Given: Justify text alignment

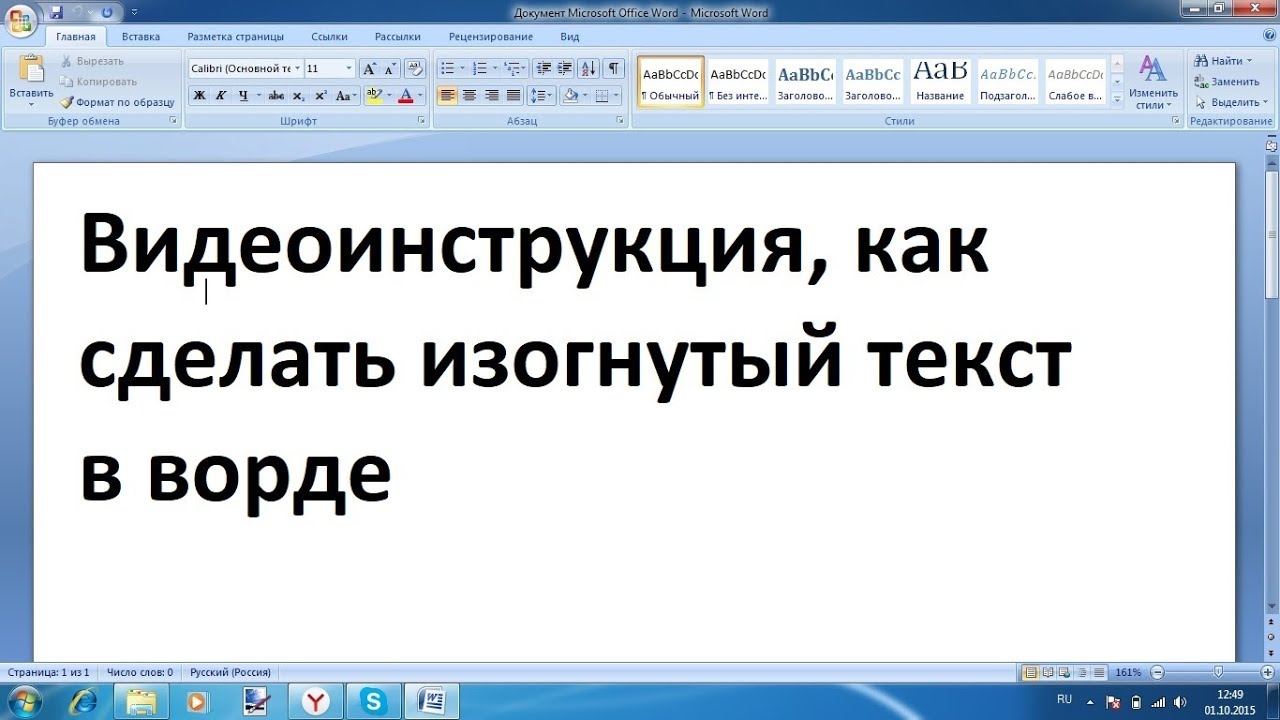Looking at the screenshot, I should pos(513,96).
